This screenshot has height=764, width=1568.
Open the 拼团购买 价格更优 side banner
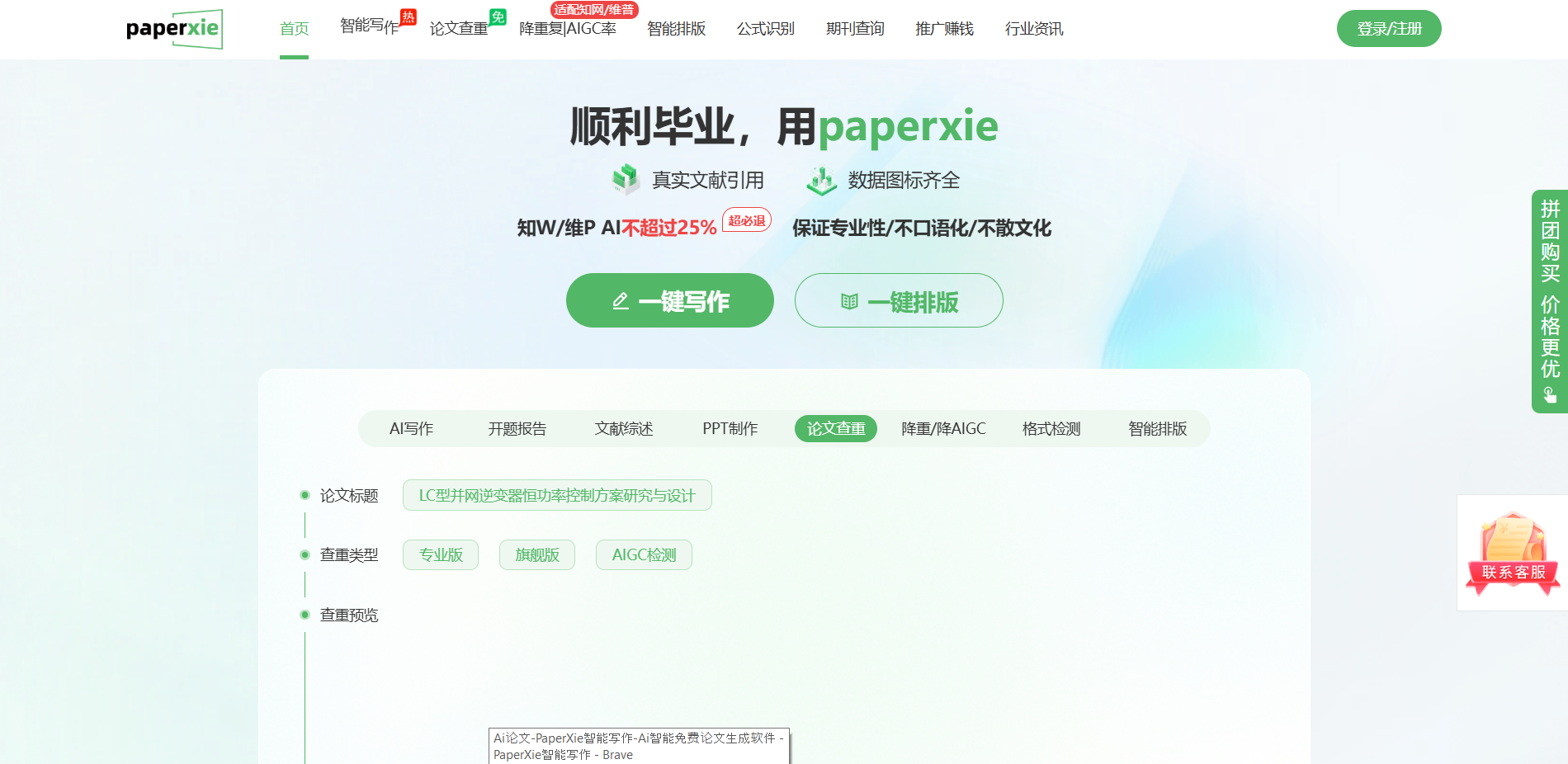pyautogui.click(x=1550, y=301)
